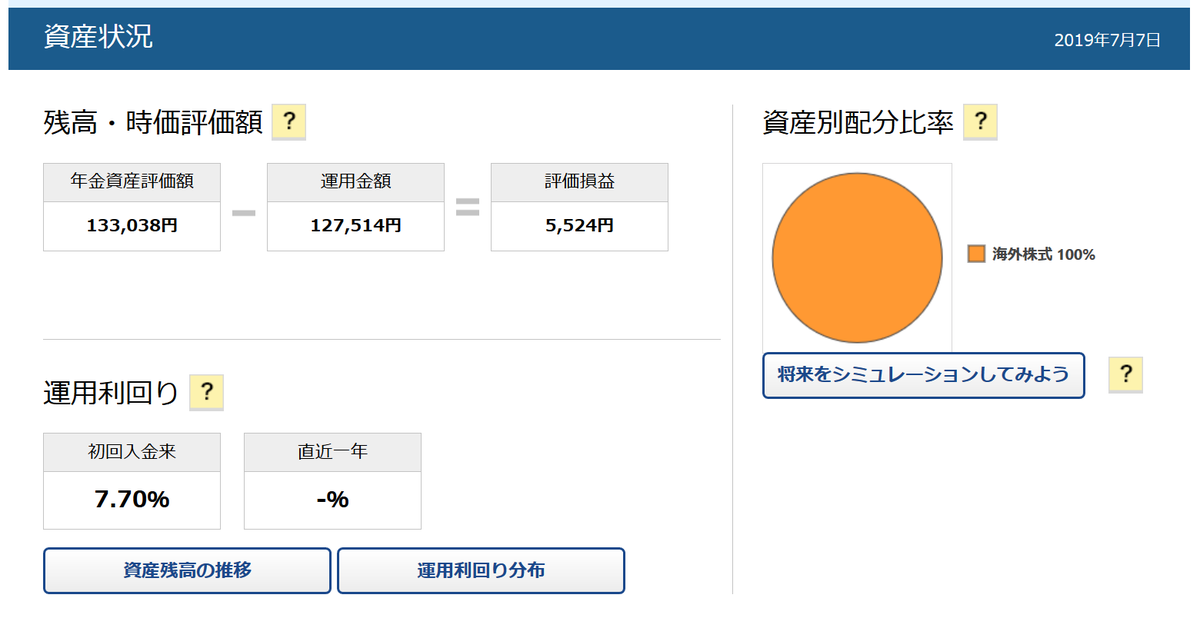The width and height of the screenshot is (1200, 618).
Task: Select 運用金額 value 127,514円
Action: point(356,226)
